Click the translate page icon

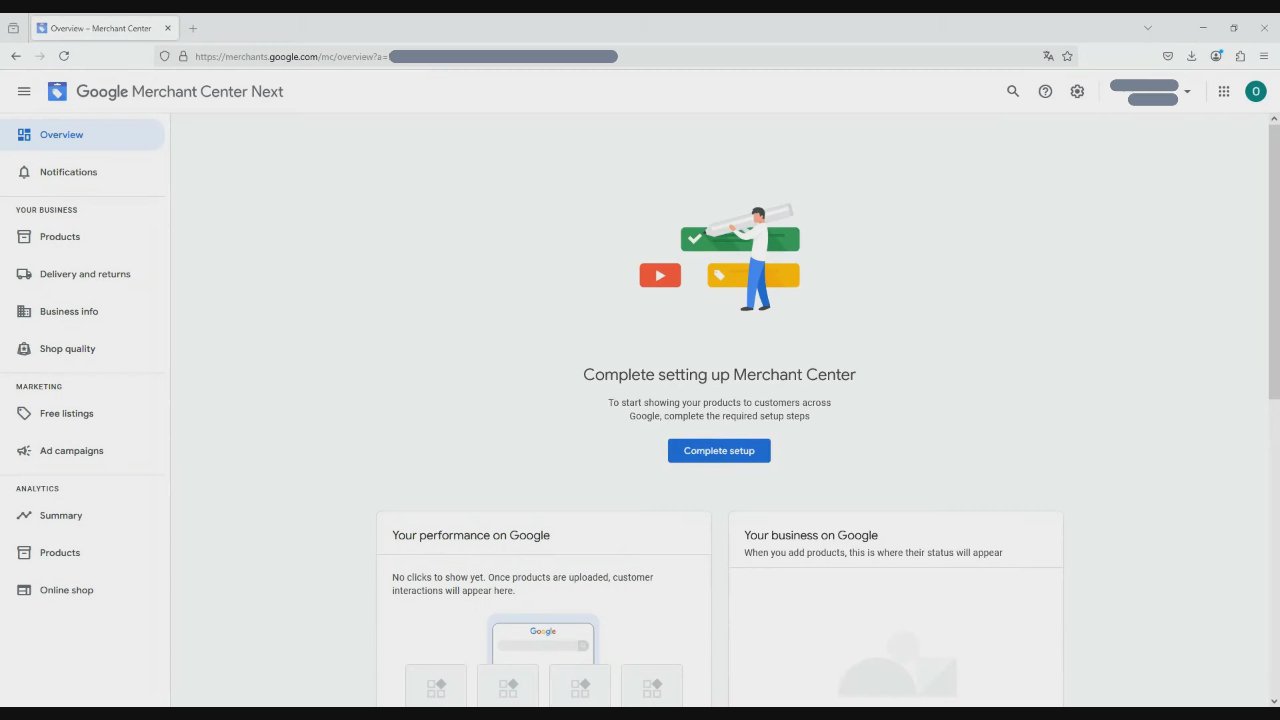pyautogui.click(x=1048, y=56)
